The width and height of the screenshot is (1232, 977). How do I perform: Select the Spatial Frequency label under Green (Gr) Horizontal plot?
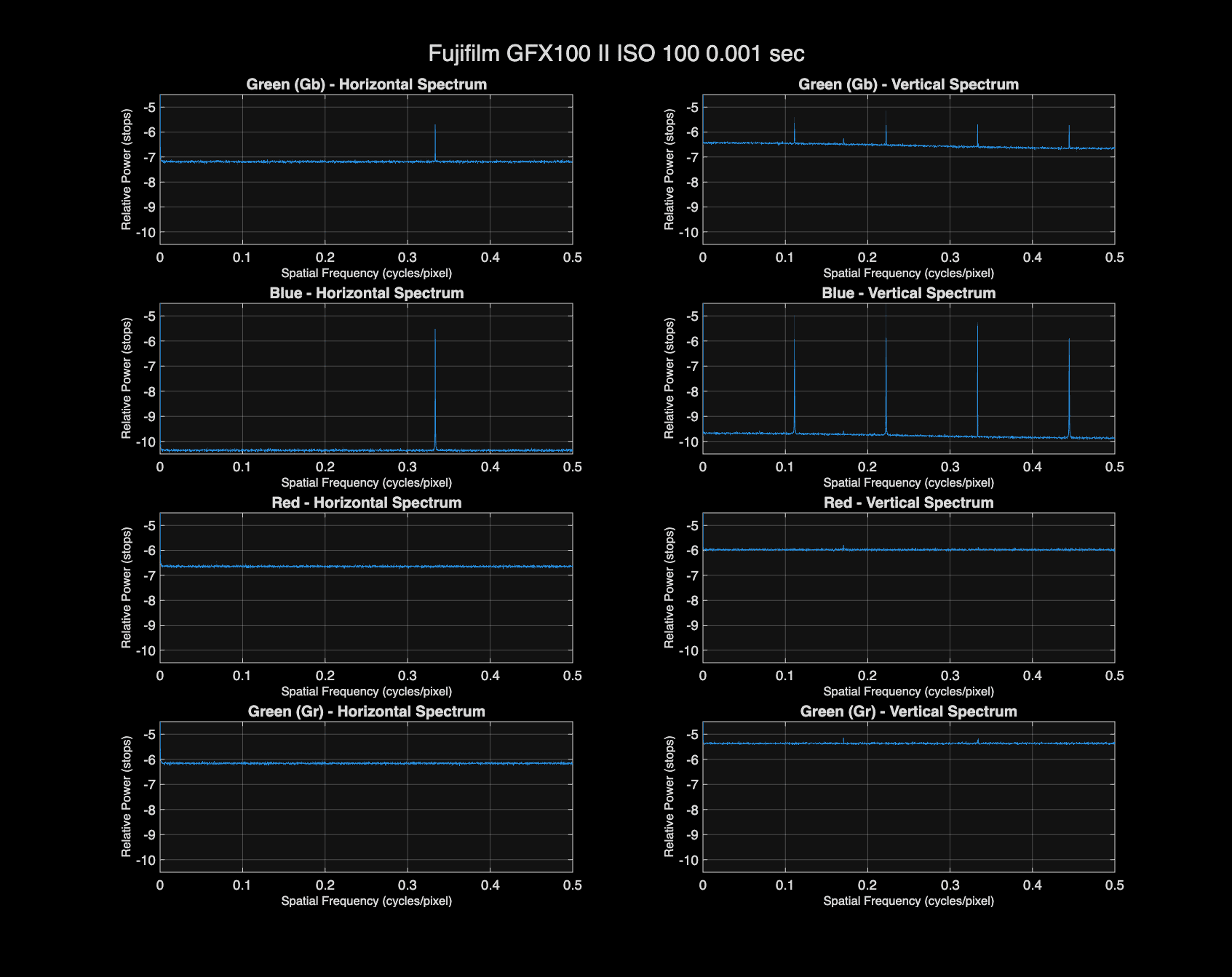tap(367, 901)
